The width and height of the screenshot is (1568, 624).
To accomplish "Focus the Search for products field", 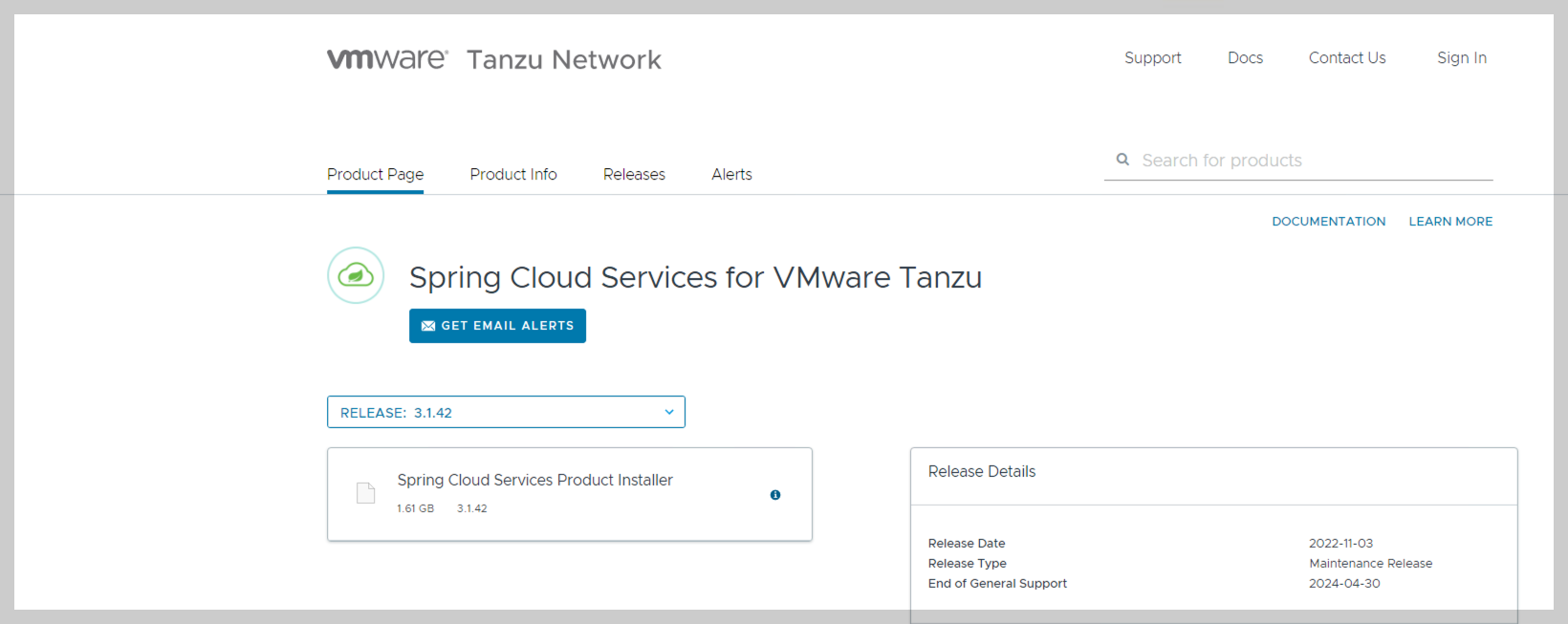I will point(1298,161).
